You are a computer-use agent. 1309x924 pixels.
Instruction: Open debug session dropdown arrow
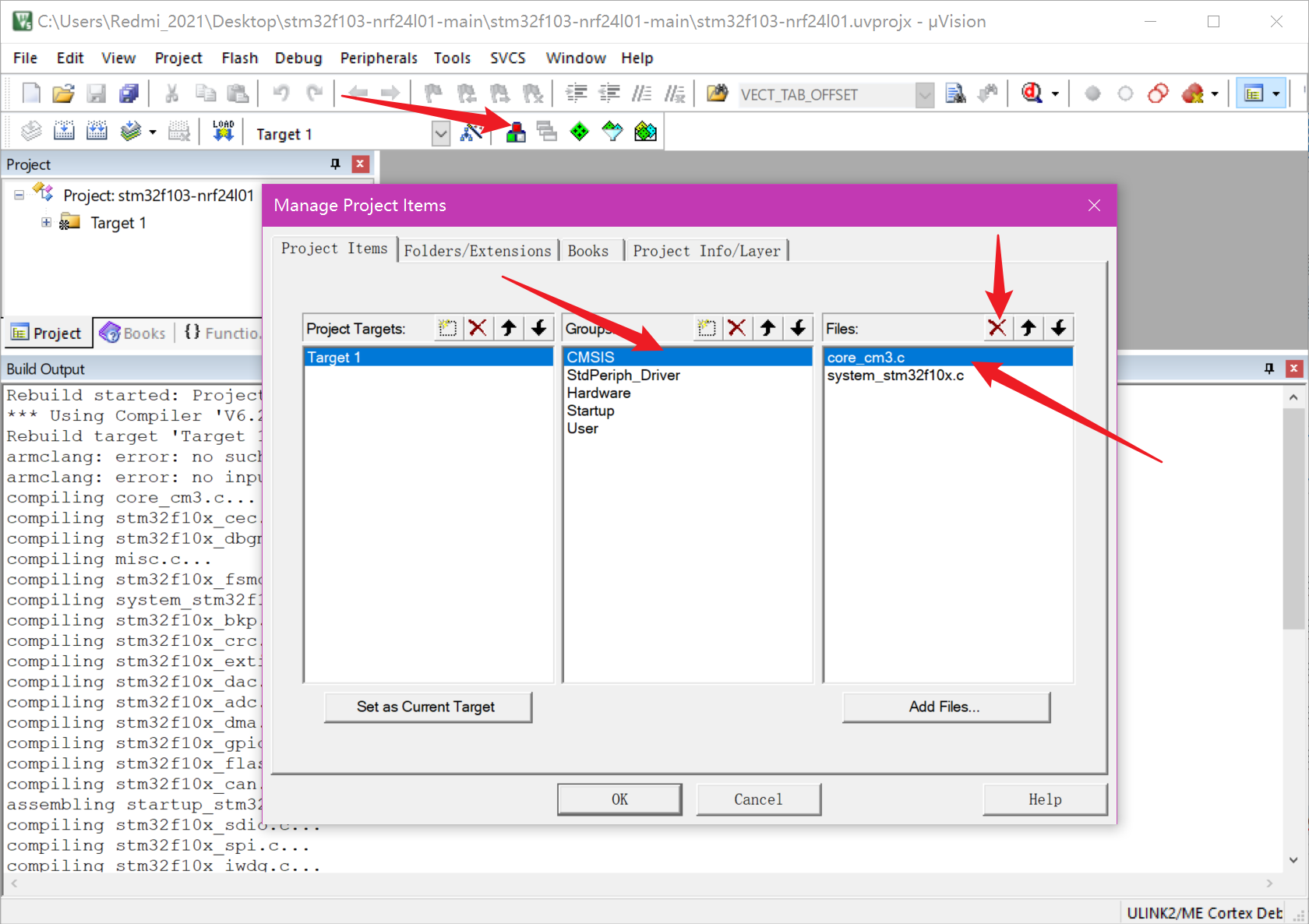pos(1055,94)
